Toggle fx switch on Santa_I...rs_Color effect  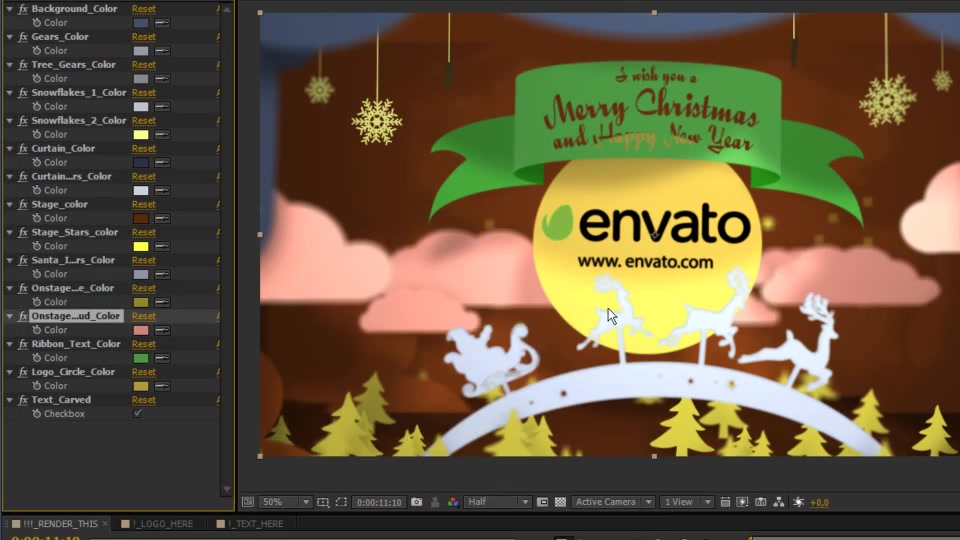point(23,260)
